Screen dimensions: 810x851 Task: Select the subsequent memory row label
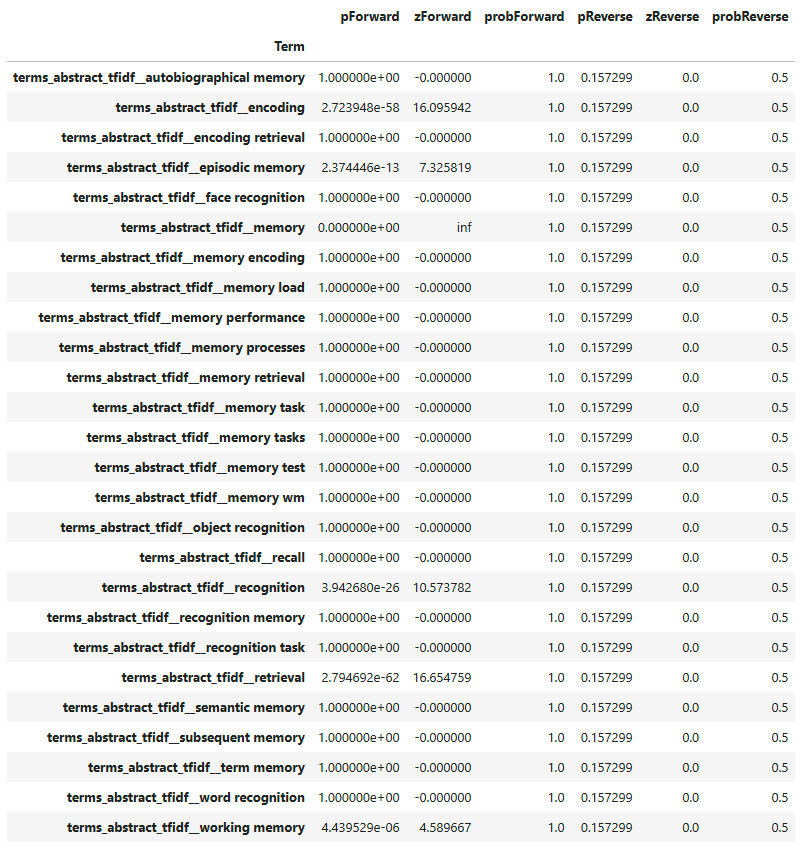pyautogui.click(x=176, y=738)
